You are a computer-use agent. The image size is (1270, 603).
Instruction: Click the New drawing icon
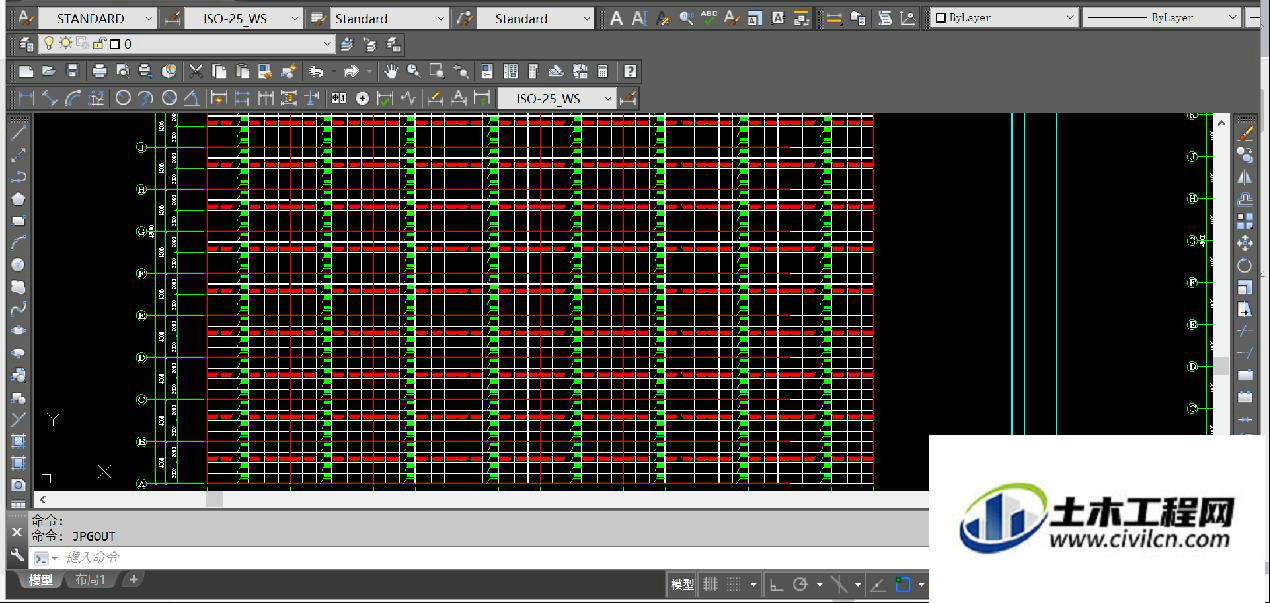pyautogui.click(x=25, y=71)
